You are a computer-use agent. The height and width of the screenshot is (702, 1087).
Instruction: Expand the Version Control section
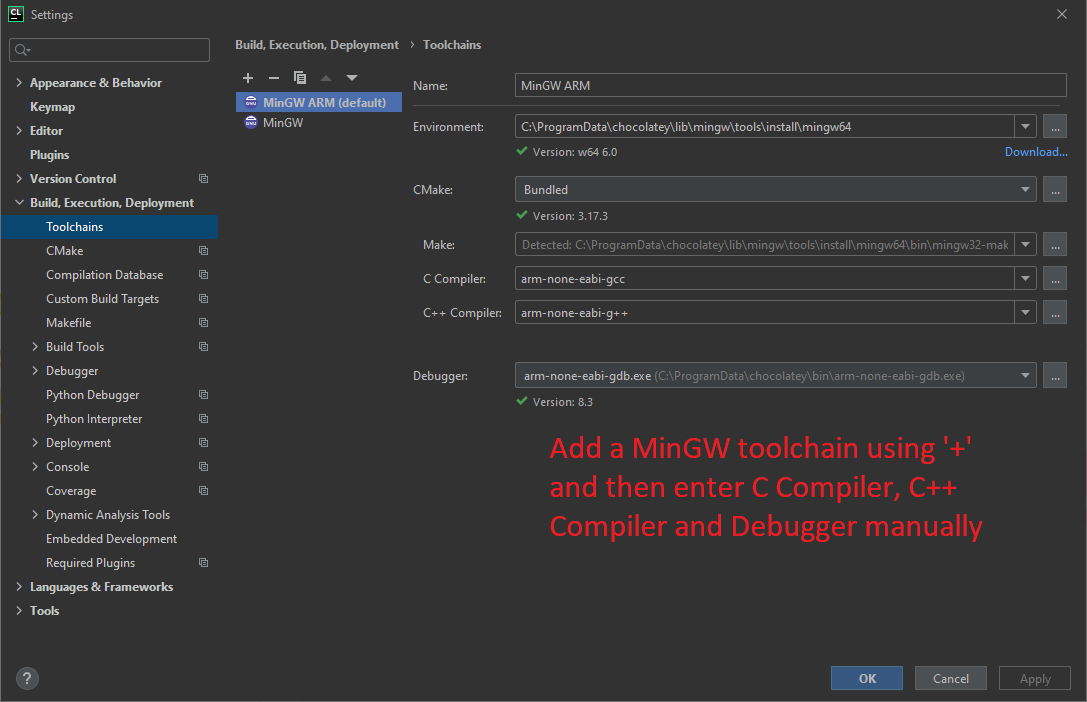tap(19, 179)
